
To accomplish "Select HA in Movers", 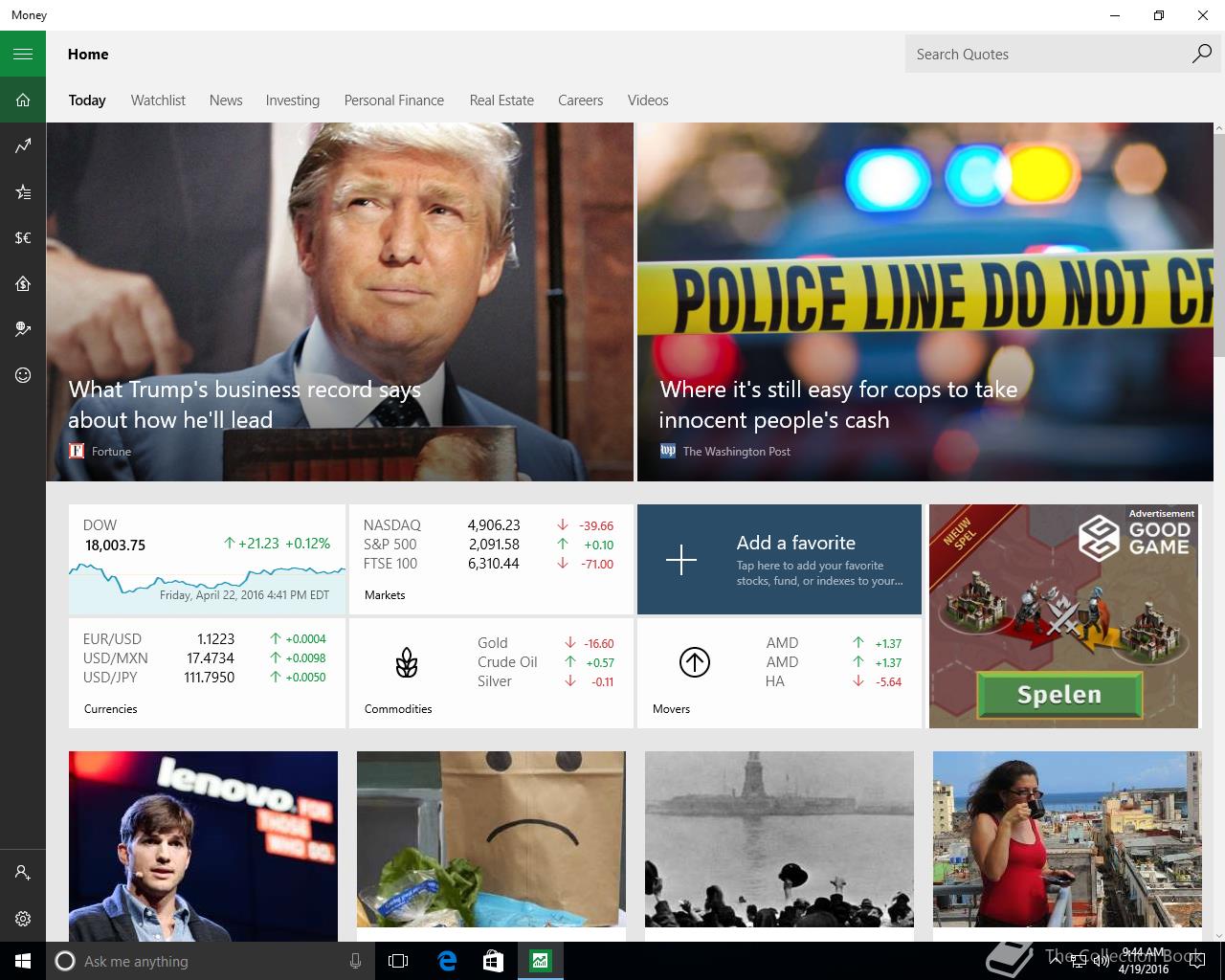I will click(833, 681).
